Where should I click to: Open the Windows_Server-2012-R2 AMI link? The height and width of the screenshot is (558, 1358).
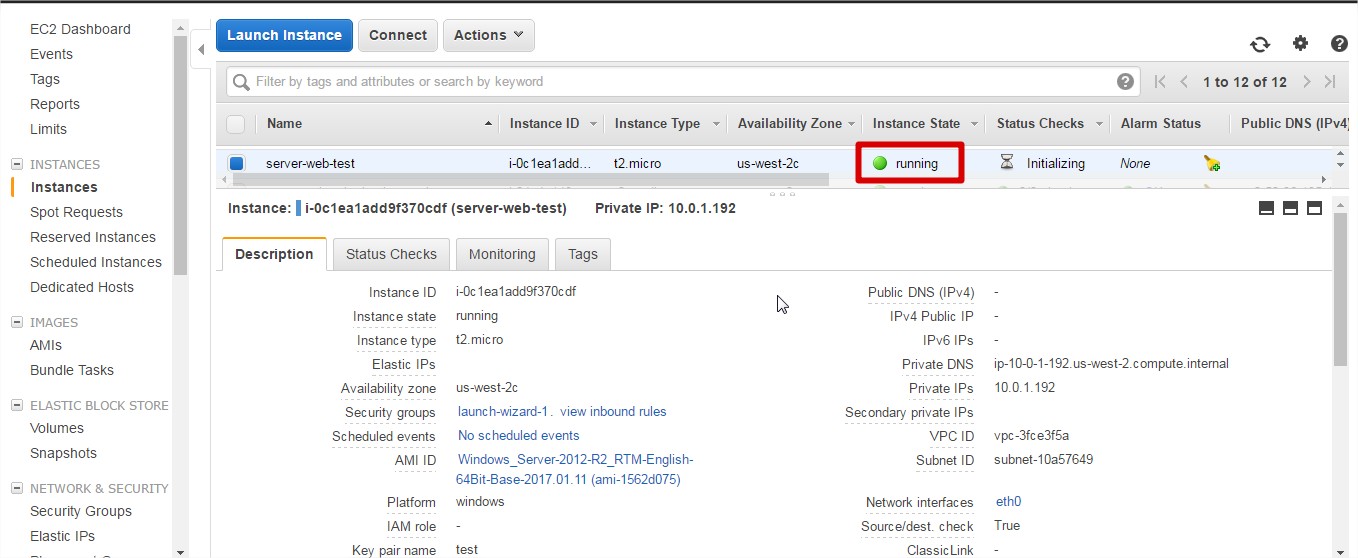click(x=575, y=469)
